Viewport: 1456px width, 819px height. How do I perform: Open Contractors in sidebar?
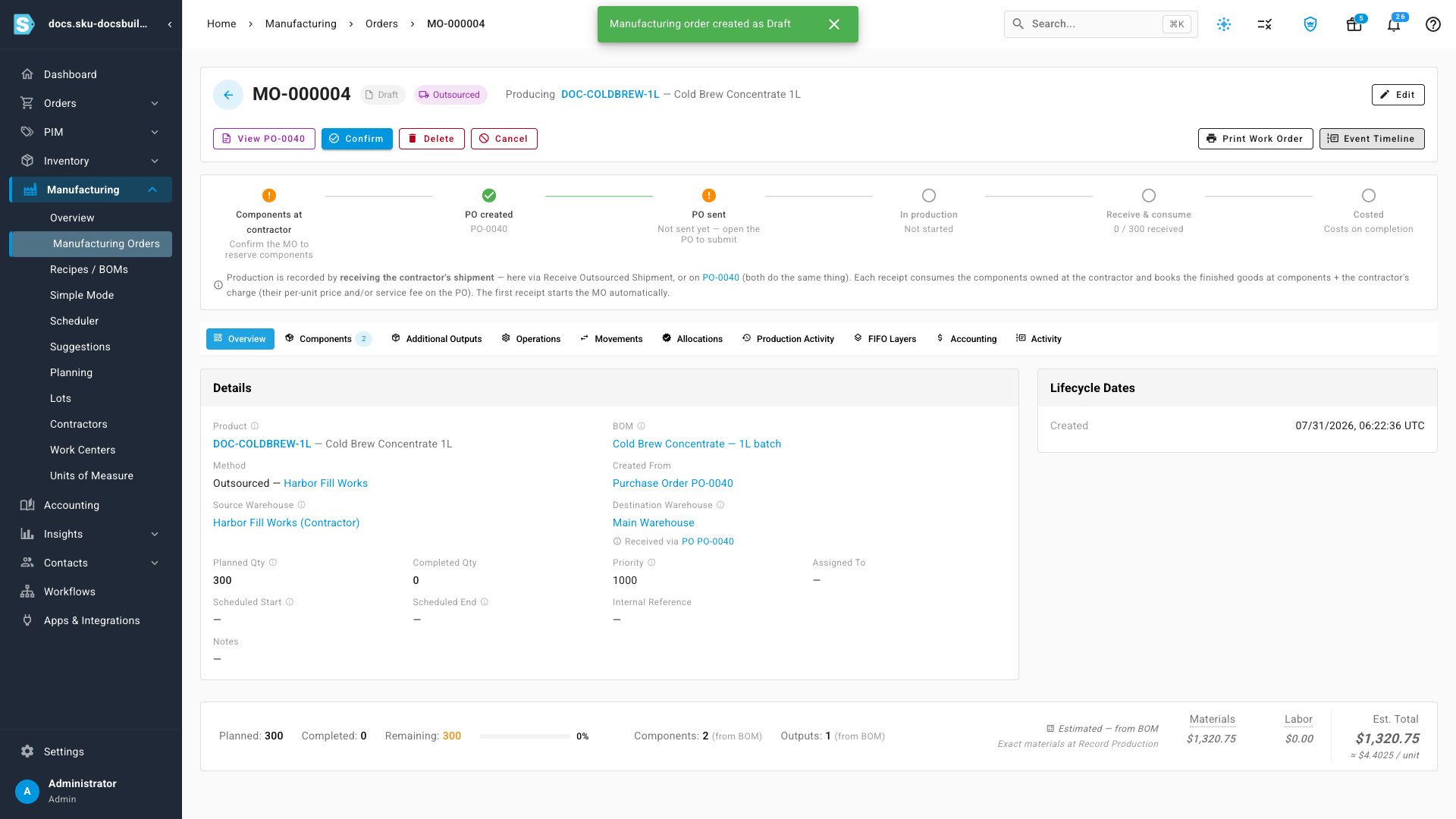click(79, 424)
